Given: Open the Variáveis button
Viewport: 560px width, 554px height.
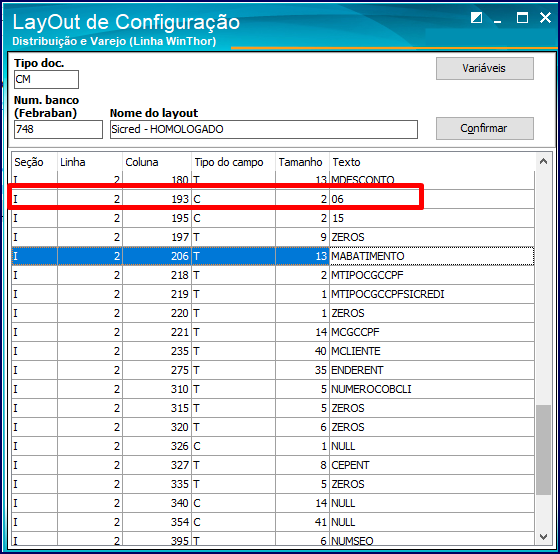Looking at the screenshot, I should [x=485, y=68].
